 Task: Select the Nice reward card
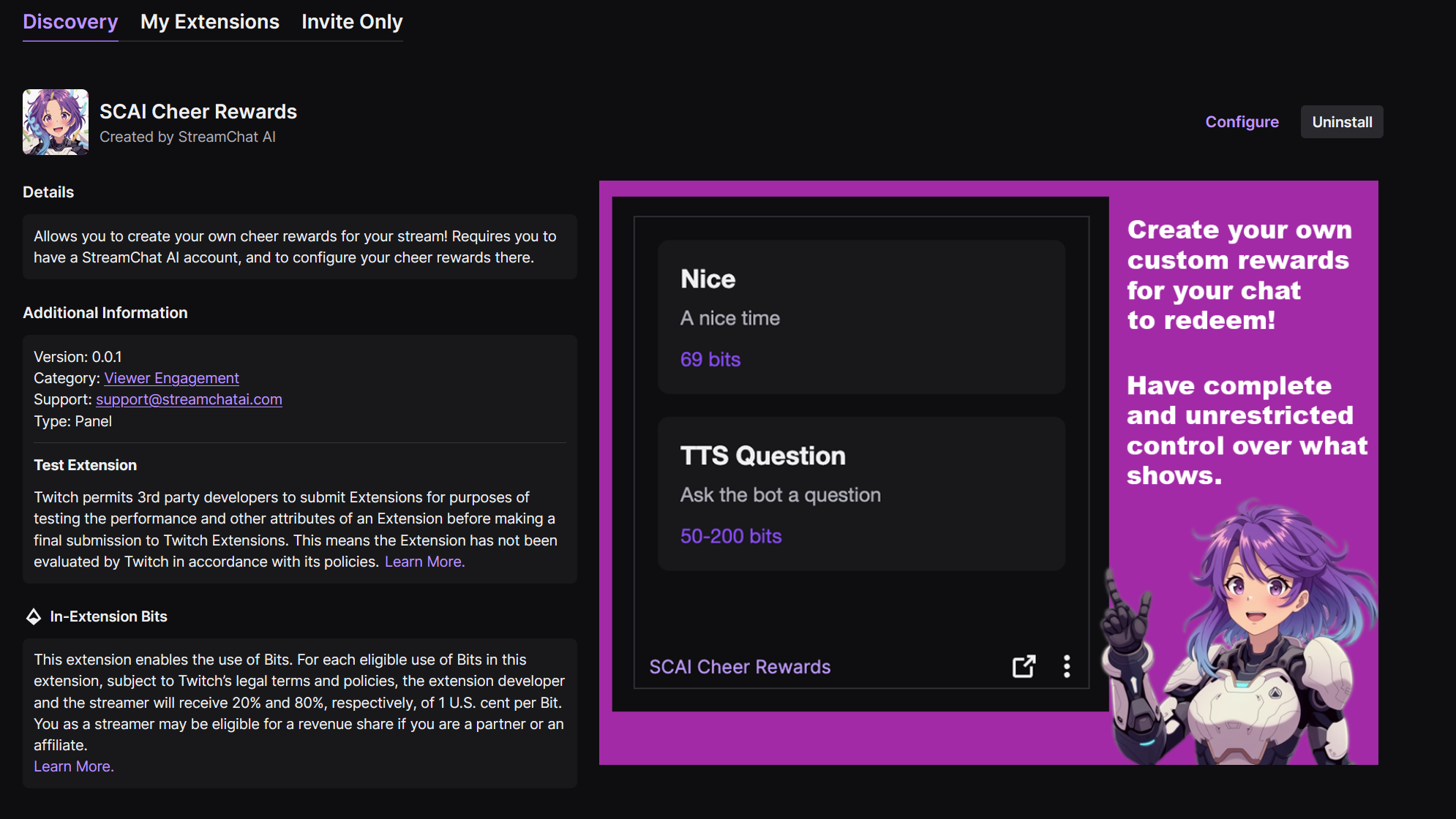pyautogui.click(x=861, y=317)
